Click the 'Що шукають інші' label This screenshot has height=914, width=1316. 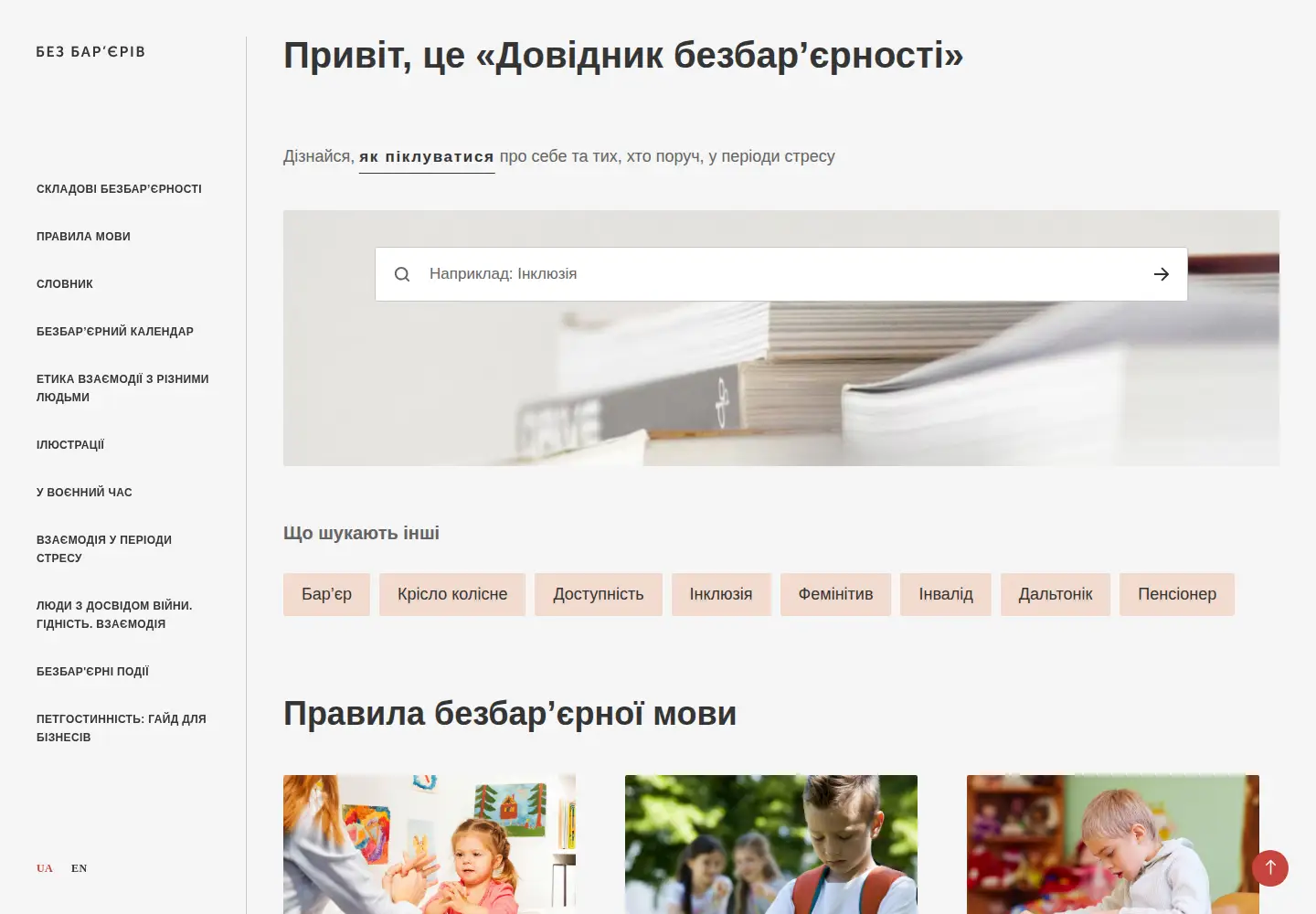(x=361, y=533)
